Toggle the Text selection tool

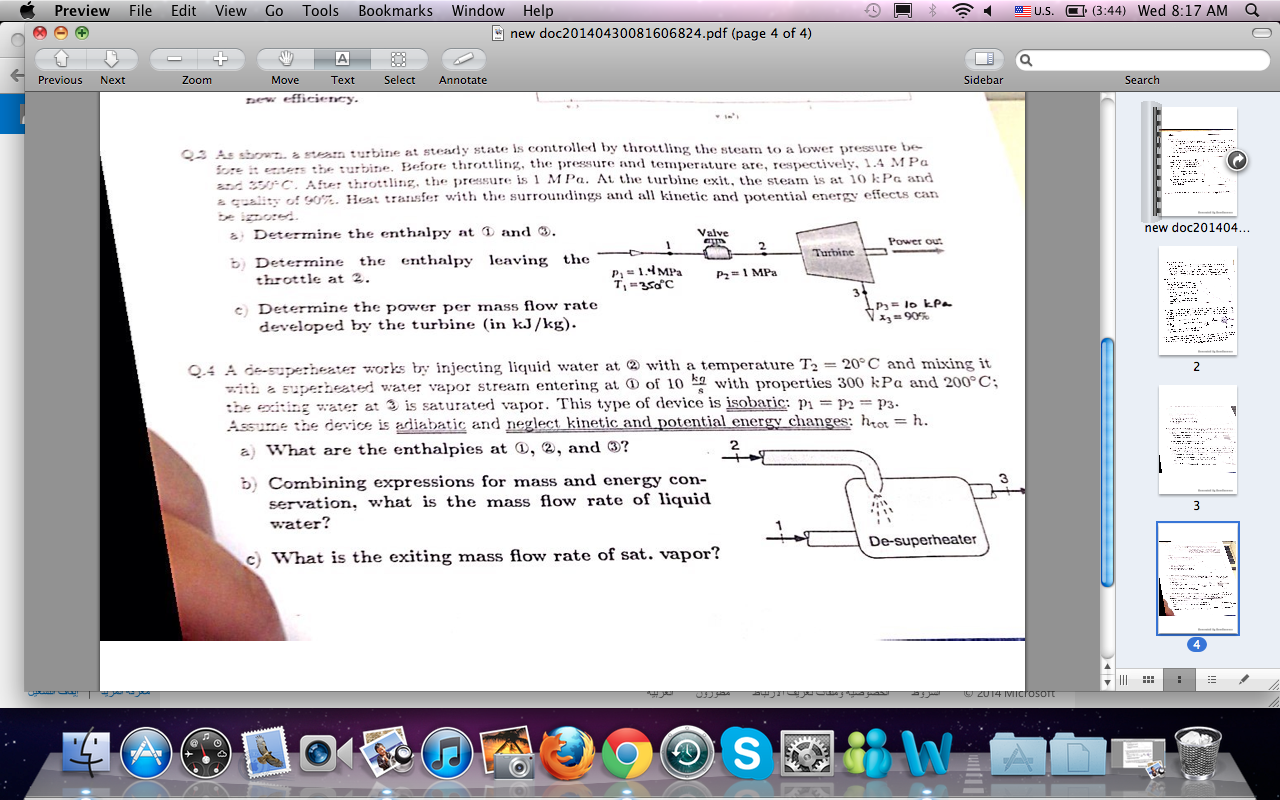pos(342,59)
